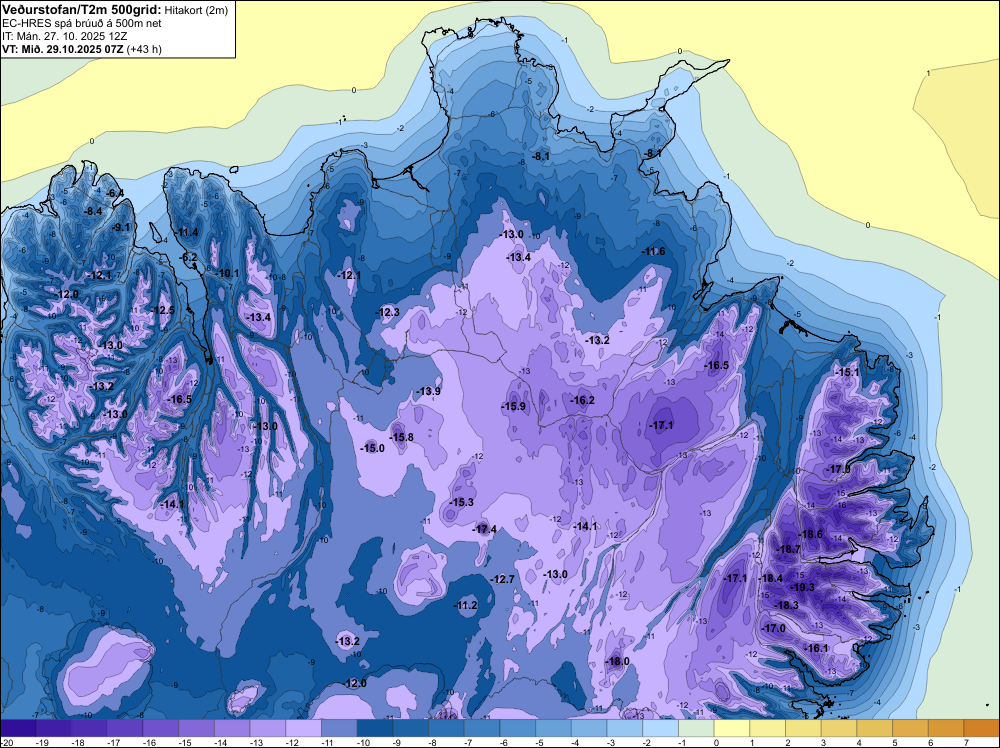Click the -9.1 temperature label

[121, 227]
